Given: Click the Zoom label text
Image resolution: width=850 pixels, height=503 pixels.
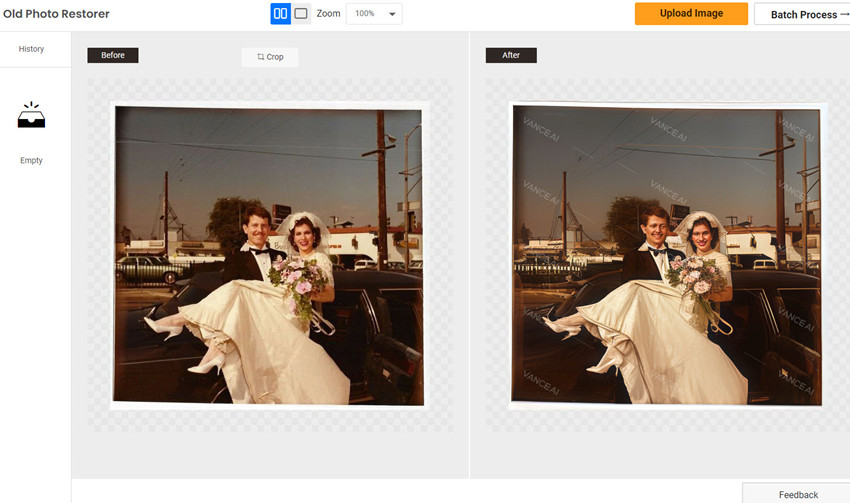Looking at the screenshot, I should (328, 14).
